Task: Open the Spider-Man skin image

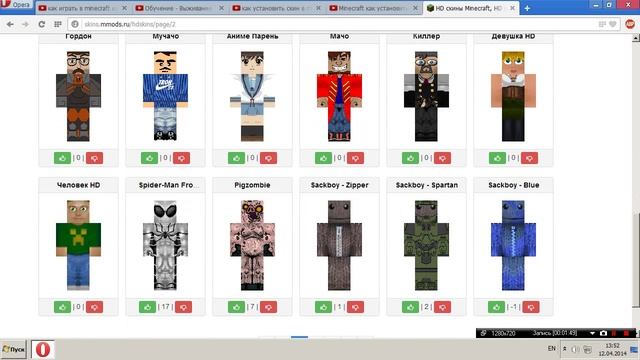Action: 165,245
